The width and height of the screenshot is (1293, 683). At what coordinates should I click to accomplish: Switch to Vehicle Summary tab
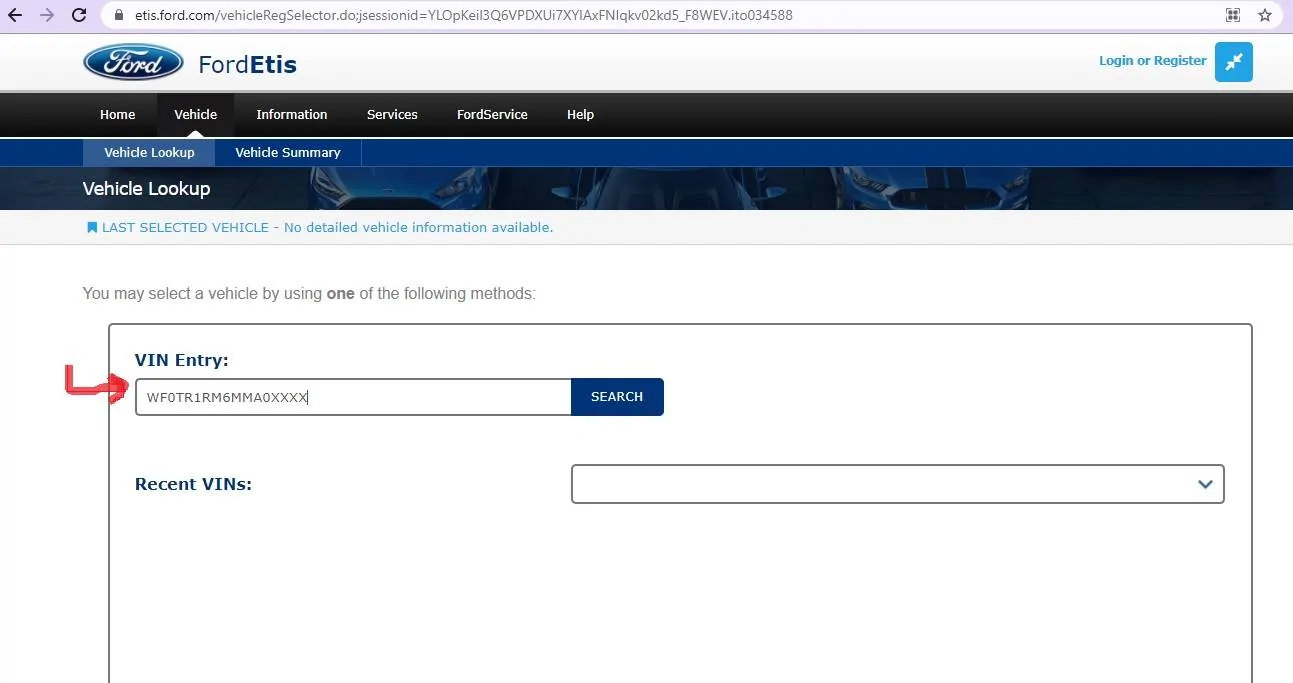(x=288, y=153)
